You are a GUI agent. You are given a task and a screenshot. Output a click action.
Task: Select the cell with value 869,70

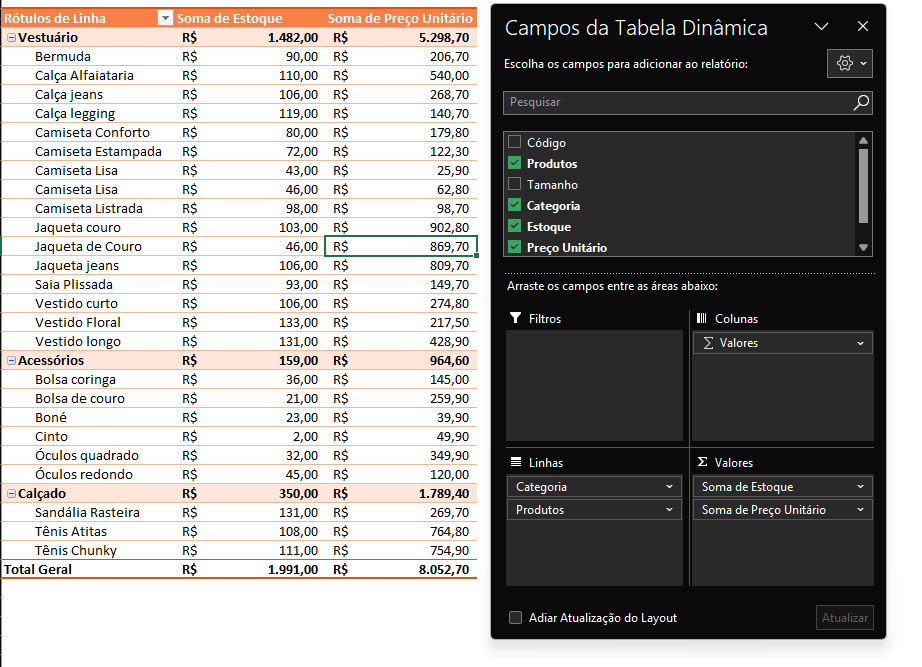[400, 246]
